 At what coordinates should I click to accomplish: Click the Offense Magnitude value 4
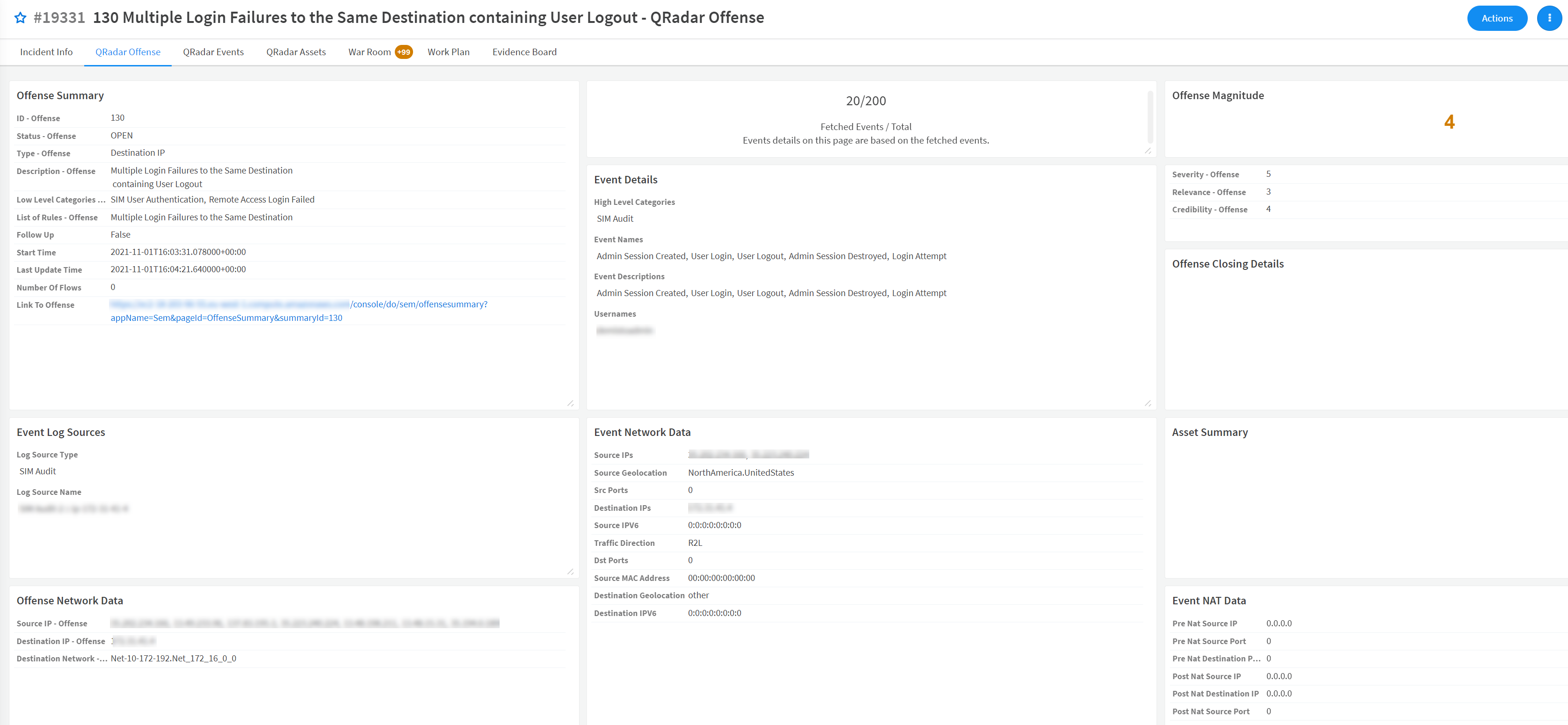[1449, 122]
